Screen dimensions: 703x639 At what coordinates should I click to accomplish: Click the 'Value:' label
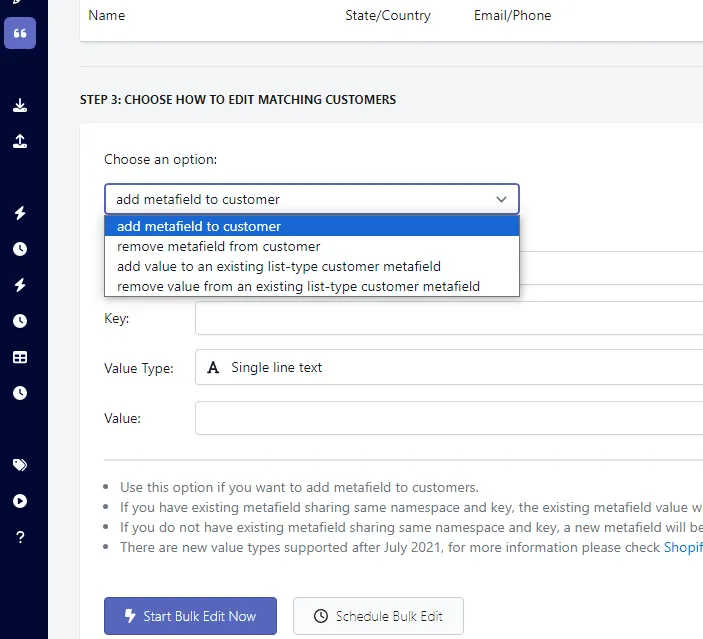click(x=122, y=418)
